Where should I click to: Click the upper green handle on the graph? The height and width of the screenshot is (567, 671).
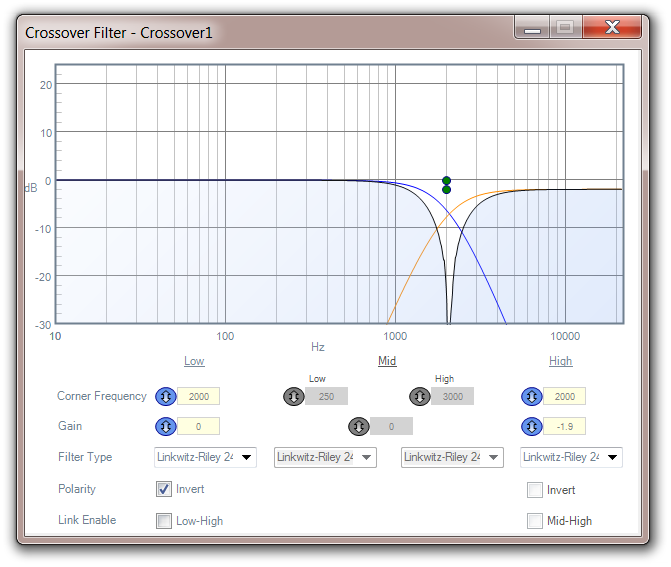(x=446, y=181)
